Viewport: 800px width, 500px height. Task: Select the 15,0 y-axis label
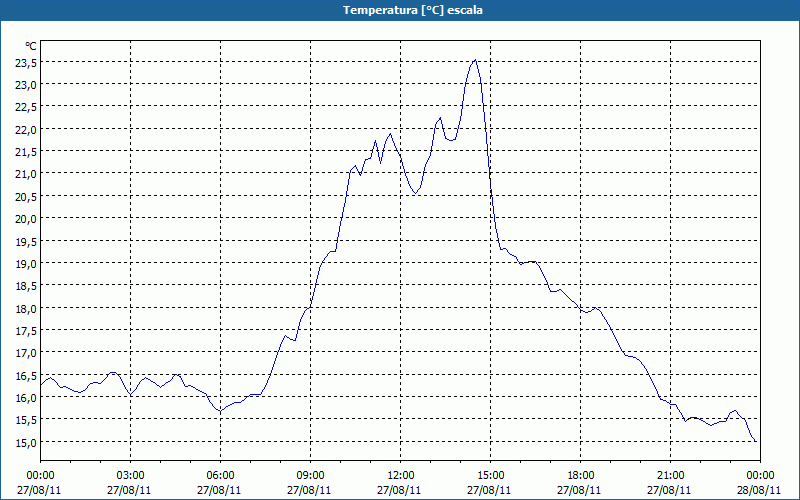(x=25, y=443)
